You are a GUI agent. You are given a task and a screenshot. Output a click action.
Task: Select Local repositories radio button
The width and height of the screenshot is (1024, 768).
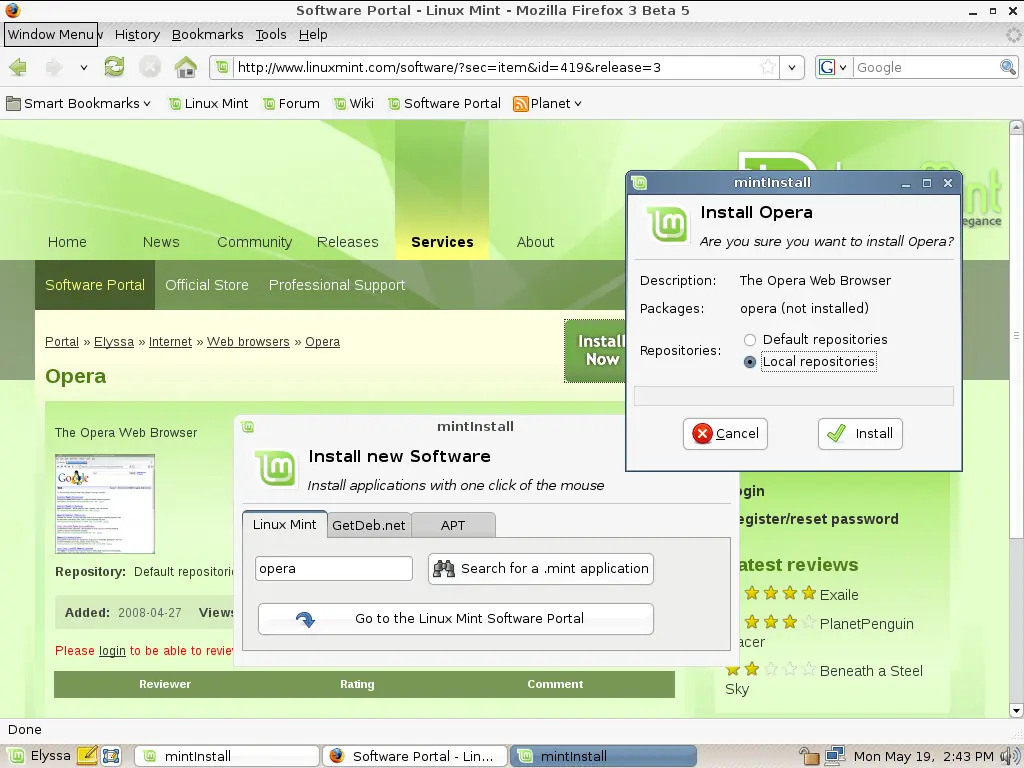coord(750,362)
